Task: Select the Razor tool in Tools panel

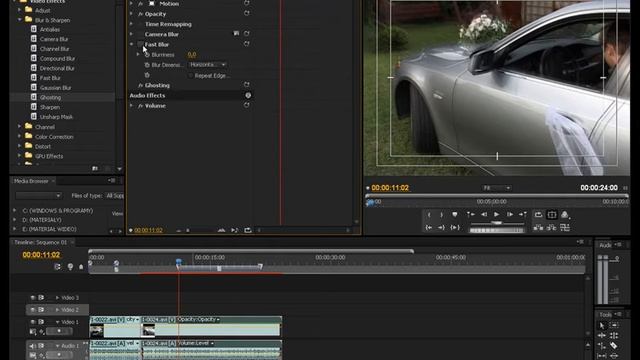Action: tap(613, 345)
